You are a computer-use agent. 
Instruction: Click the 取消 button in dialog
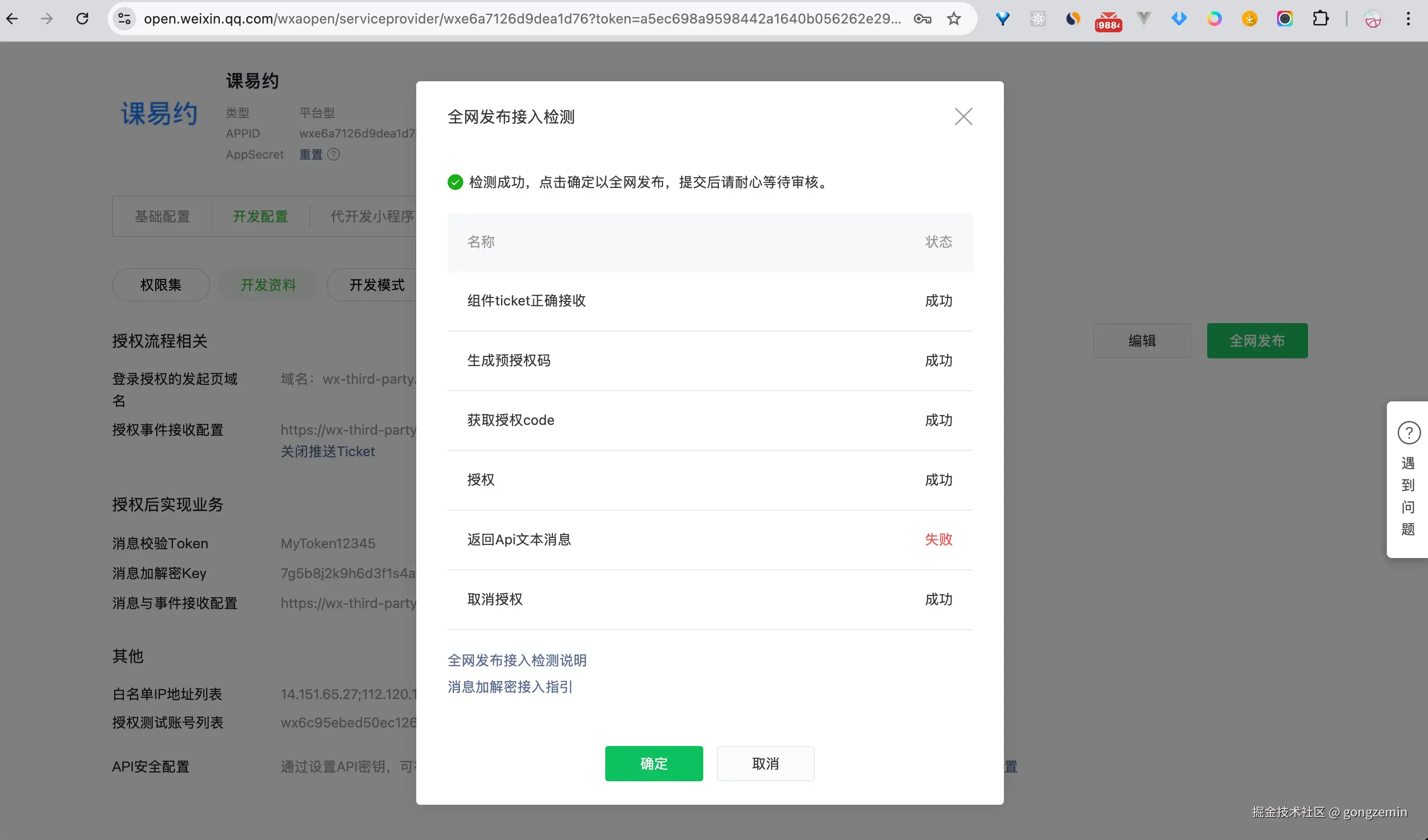tap(765, 764)
